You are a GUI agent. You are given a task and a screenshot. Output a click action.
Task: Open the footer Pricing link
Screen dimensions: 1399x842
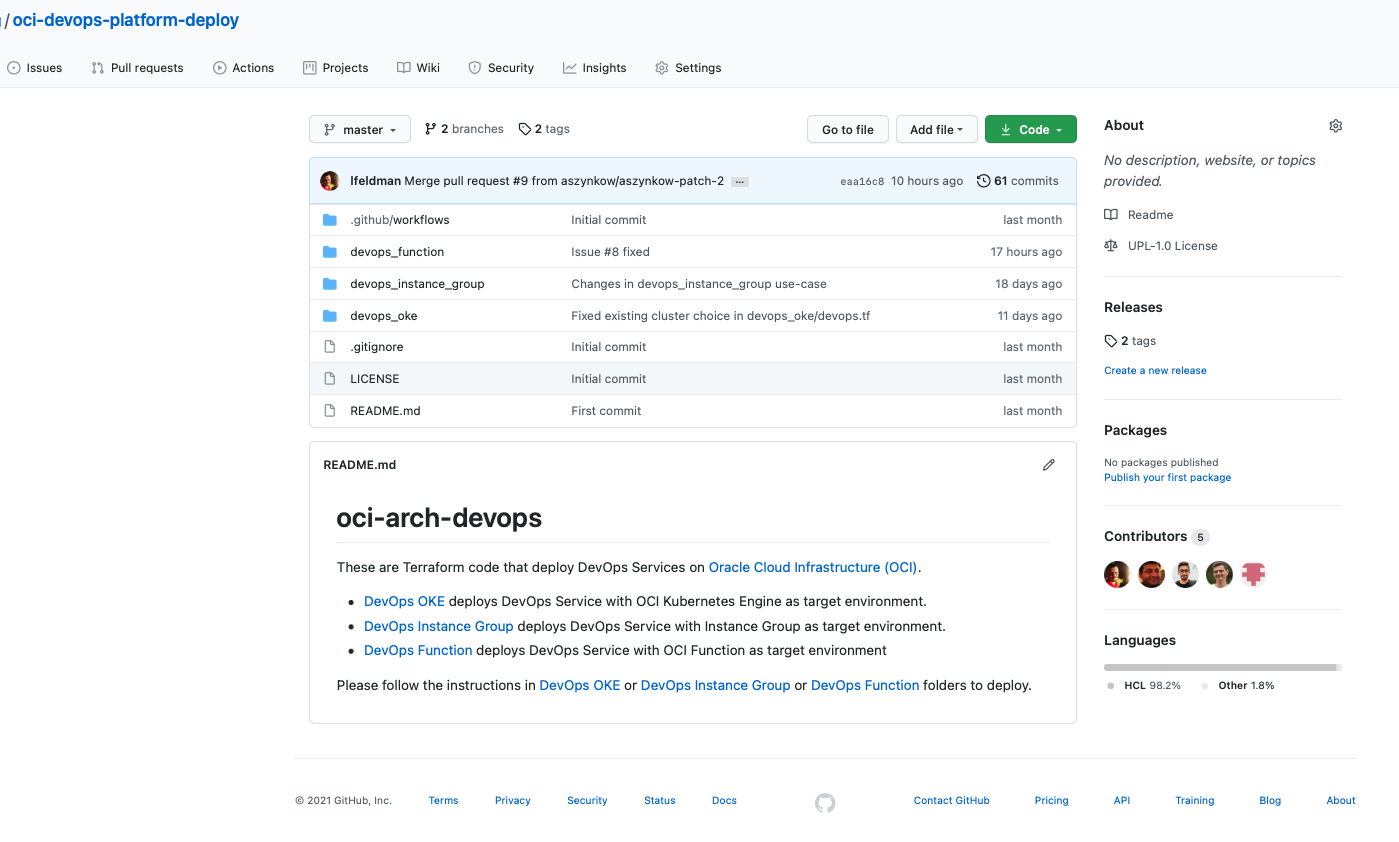click(x=1051, y=800)
